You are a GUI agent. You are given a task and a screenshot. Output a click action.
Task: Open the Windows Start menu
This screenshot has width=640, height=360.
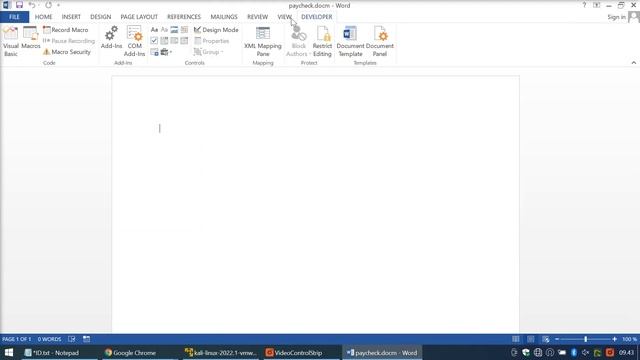9,353
